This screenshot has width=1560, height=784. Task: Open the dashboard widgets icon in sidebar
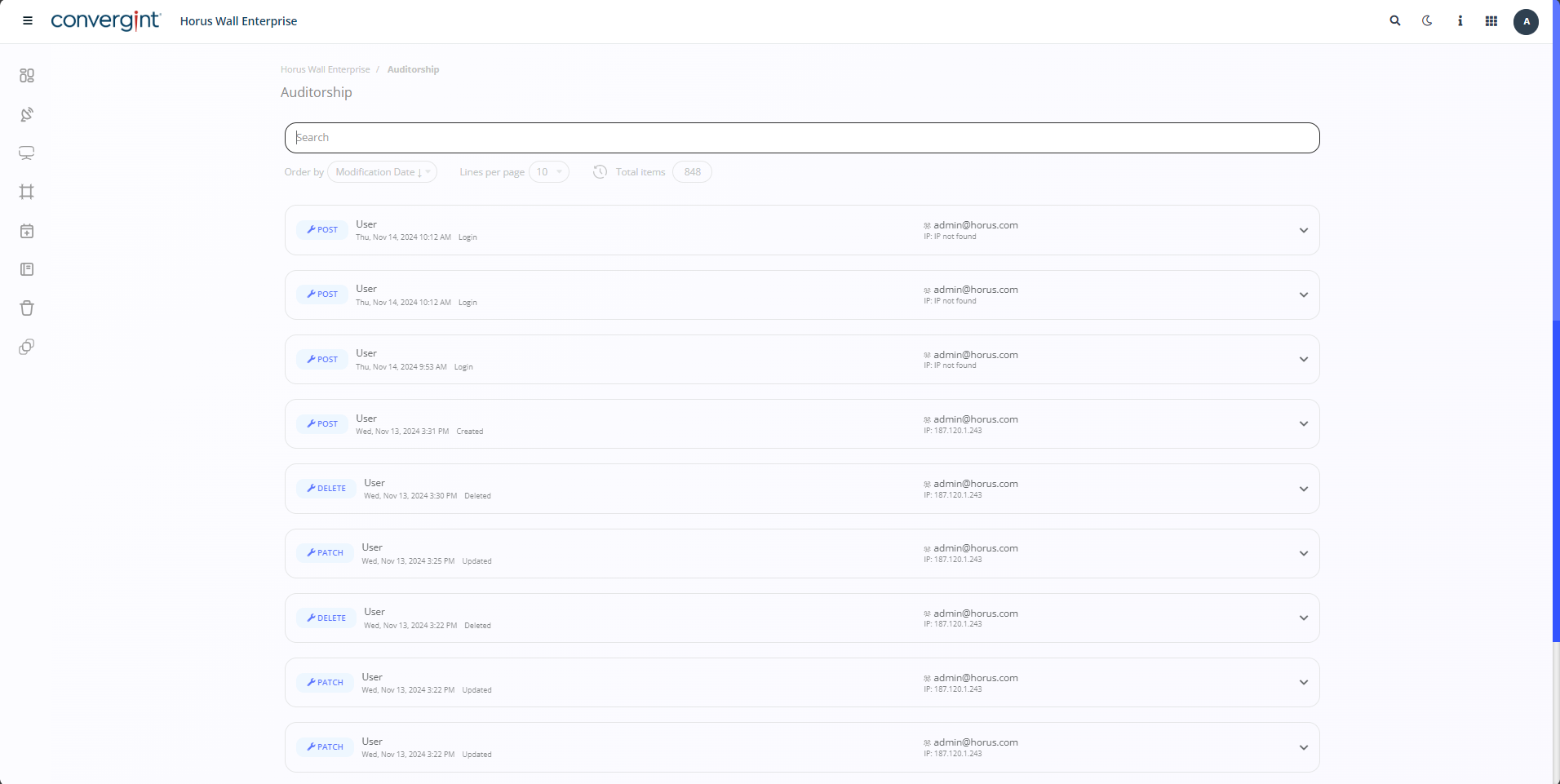tap(27, 76)
